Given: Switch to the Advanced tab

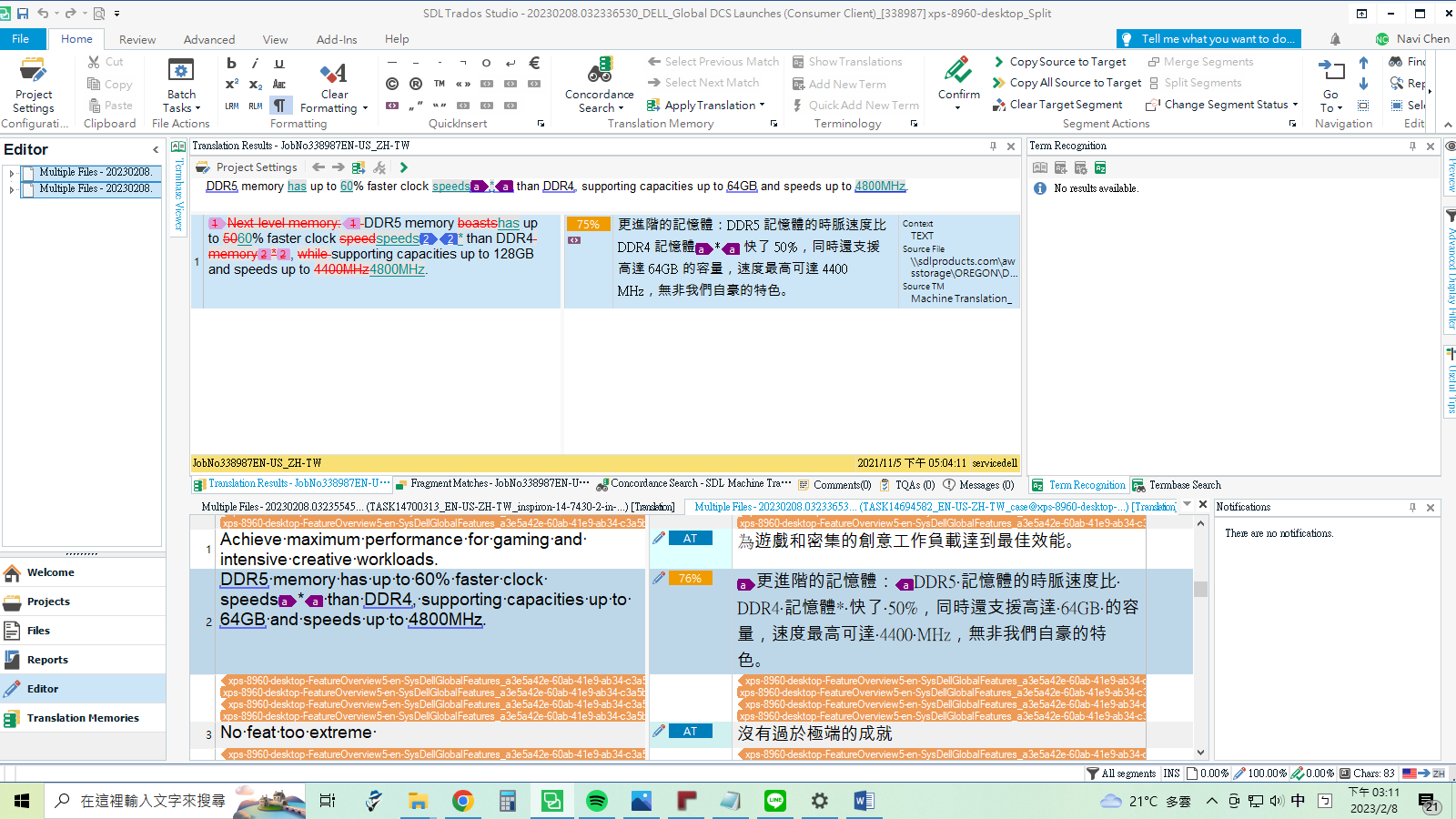Looking at the screenshot, I should coord(209,39).
